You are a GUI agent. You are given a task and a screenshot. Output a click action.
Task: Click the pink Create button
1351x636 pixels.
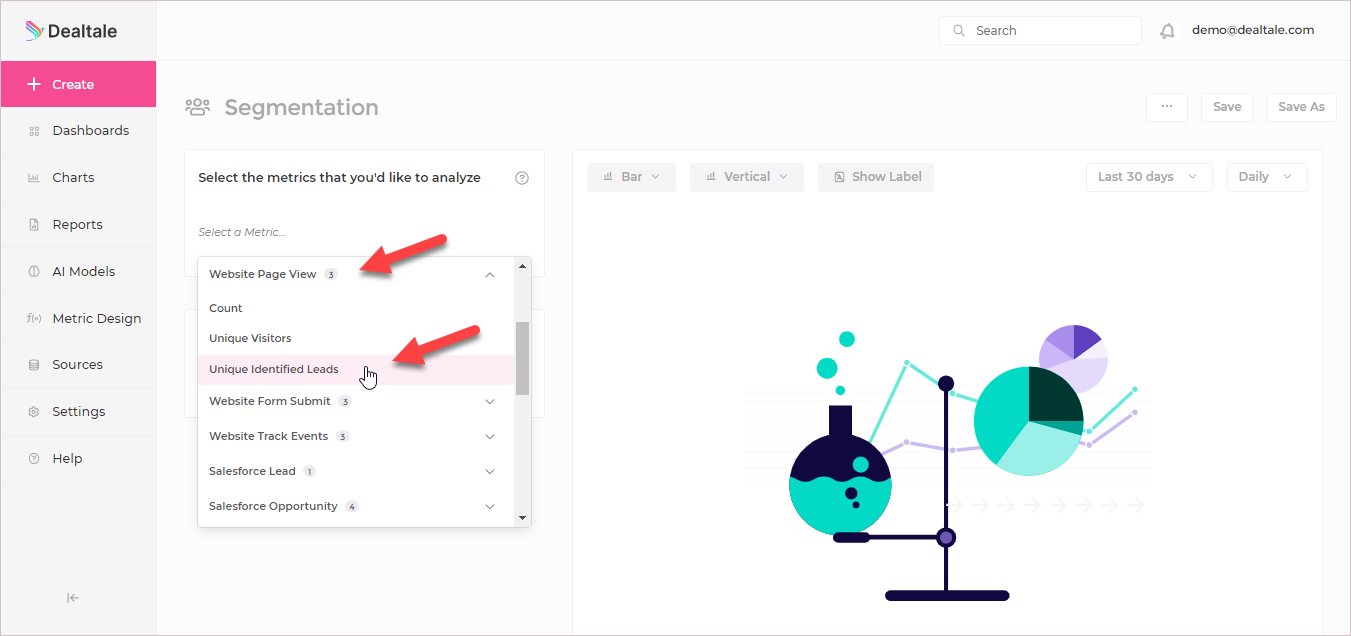point(78,84)
